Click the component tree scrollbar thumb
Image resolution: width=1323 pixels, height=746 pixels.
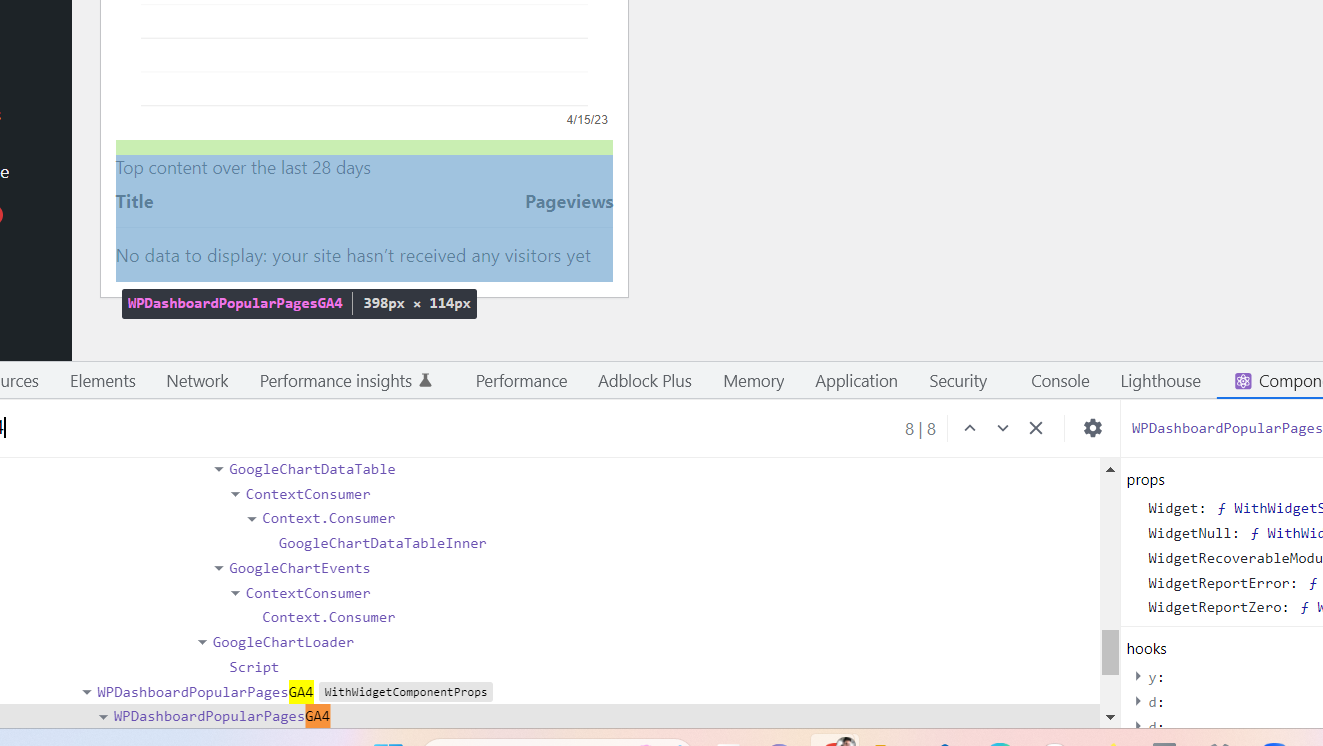coord(1110,652)
